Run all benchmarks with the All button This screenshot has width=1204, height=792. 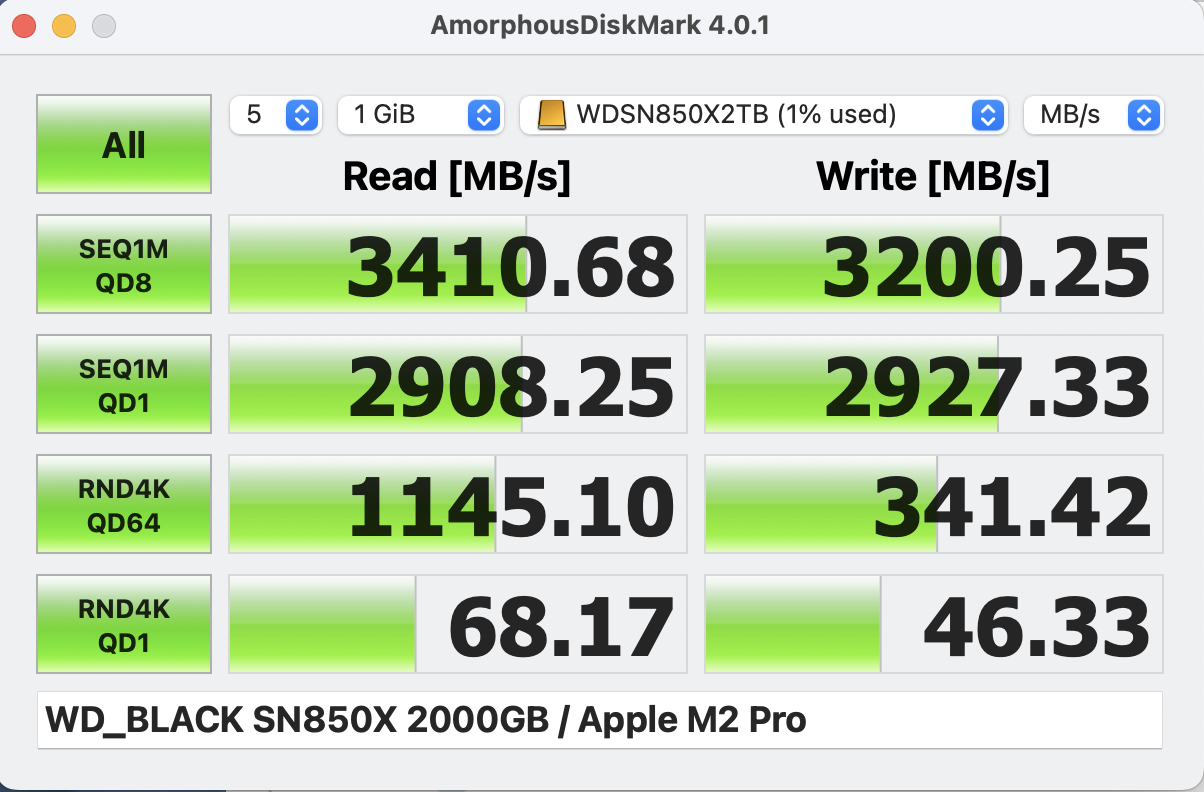tap(124, 144)
